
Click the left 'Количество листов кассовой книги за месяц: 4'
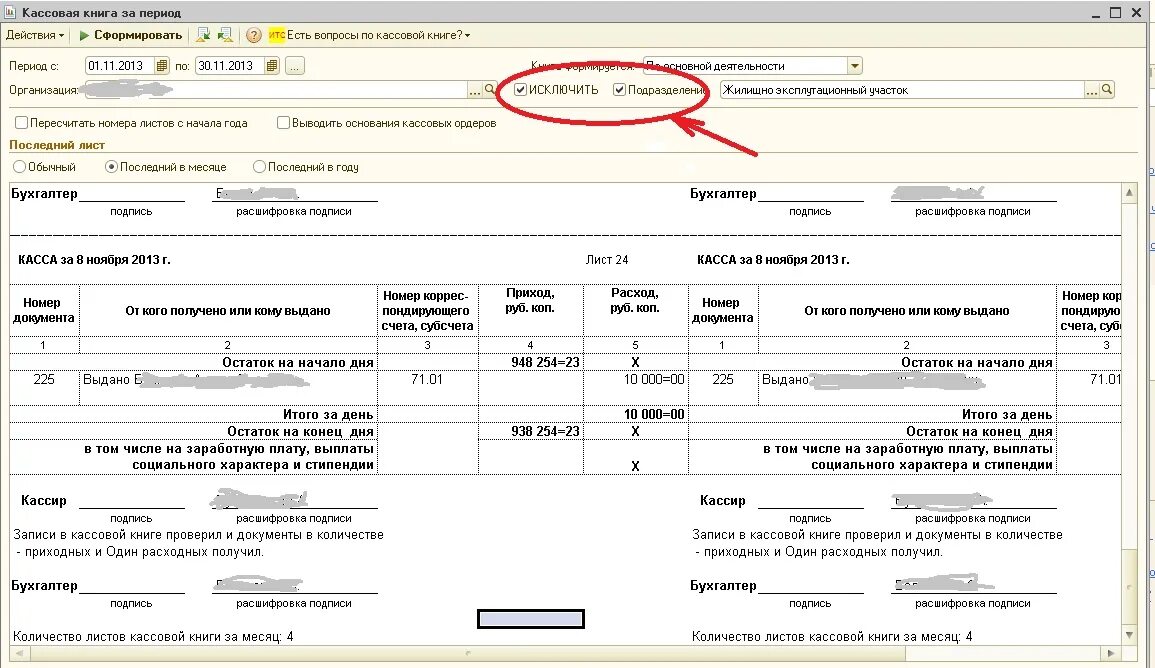(153, 636)
